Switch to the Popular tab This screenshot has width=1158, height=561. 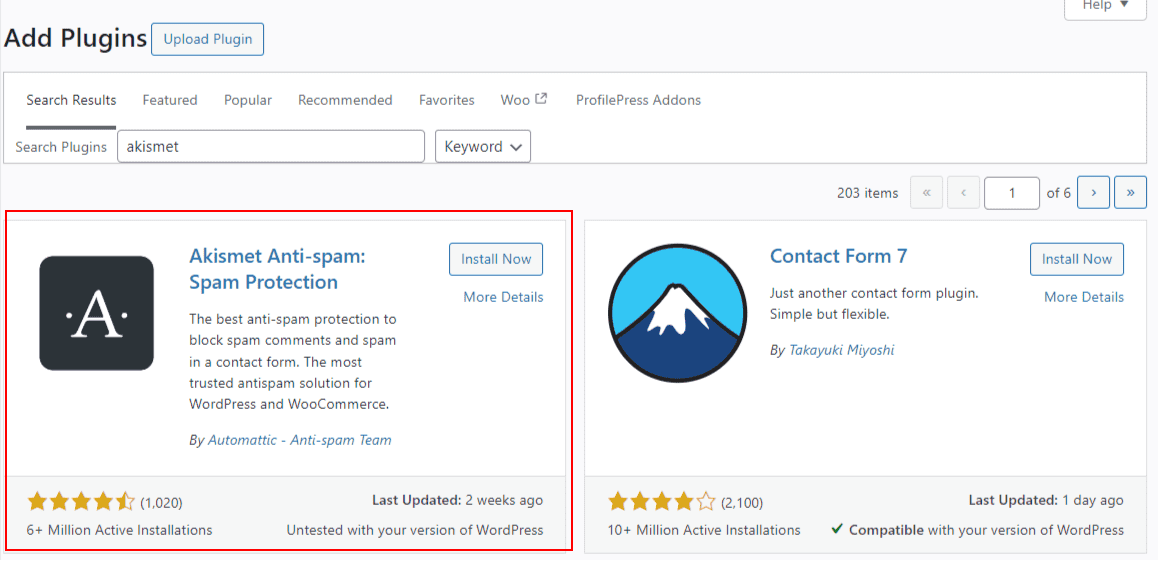point(248,100)
